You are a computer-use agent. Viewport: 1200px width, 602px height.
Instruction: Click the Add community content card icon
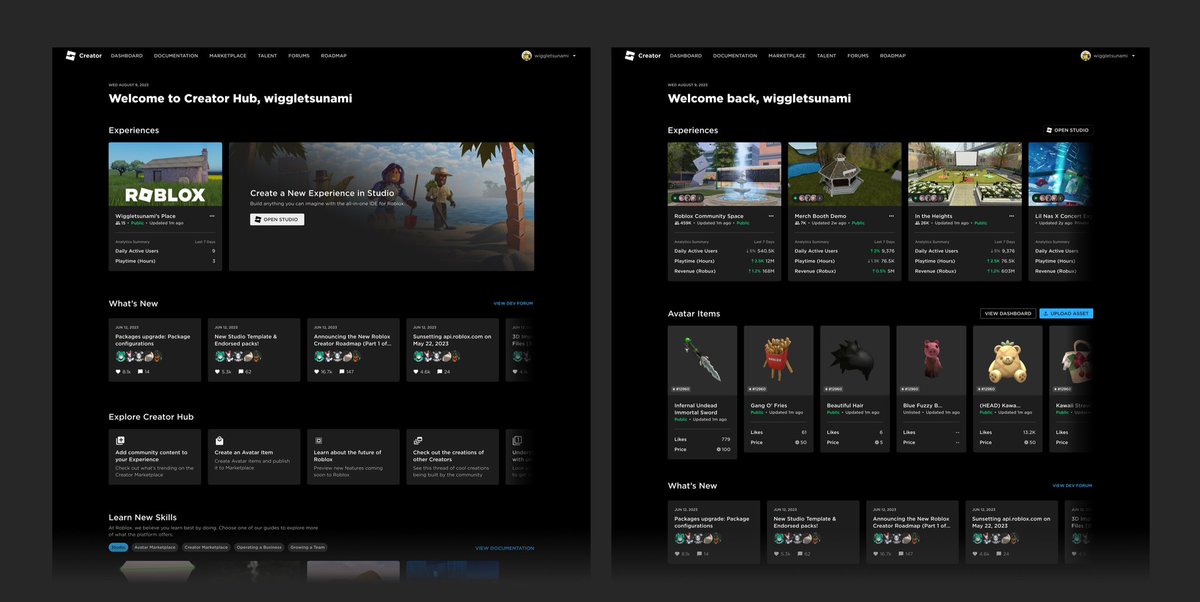click(120, 440)
